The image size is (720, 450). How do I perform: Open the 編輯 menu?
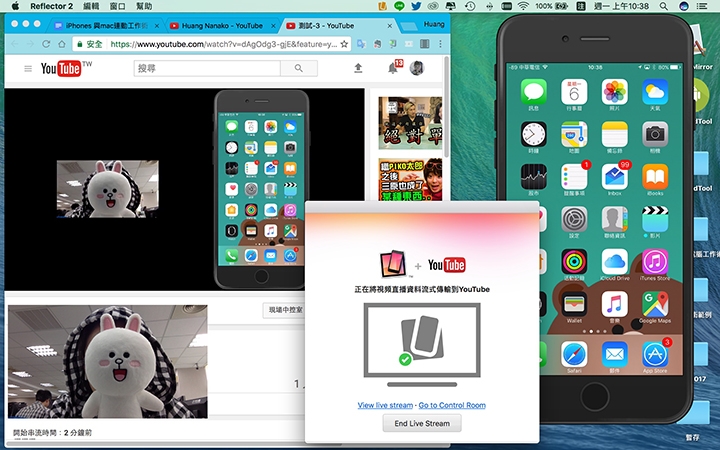[x=91, y=6]
